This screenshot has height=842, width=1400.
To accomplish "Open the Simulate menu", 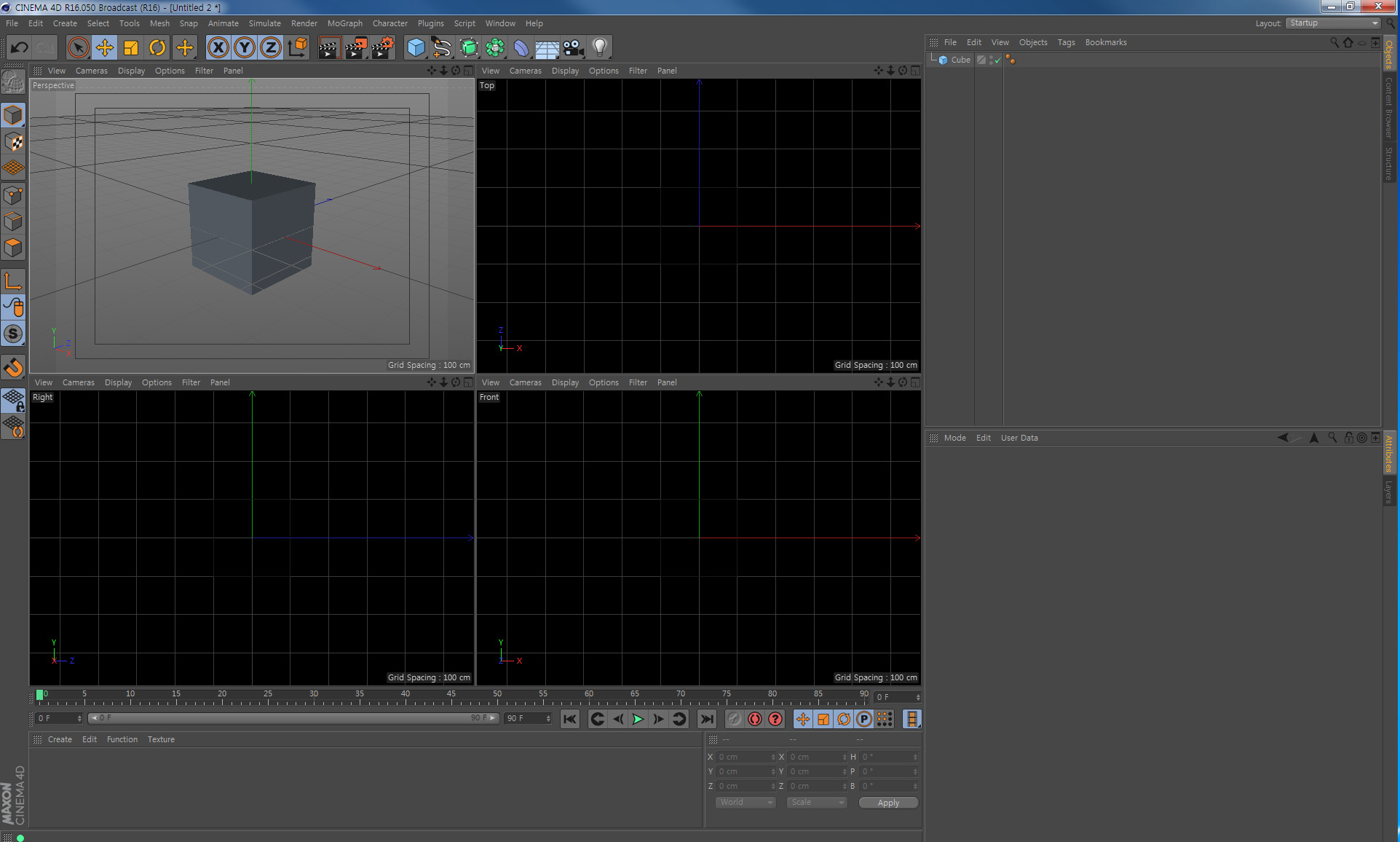I will coord(265,23).
